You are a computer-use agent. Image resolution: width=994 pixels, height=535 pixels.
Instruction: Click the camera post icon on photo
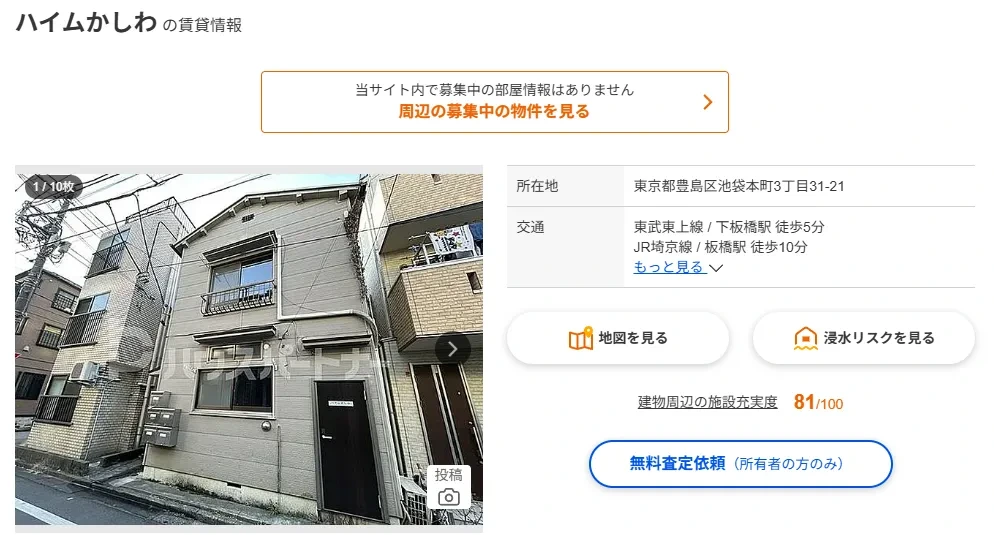coord(449,497)
